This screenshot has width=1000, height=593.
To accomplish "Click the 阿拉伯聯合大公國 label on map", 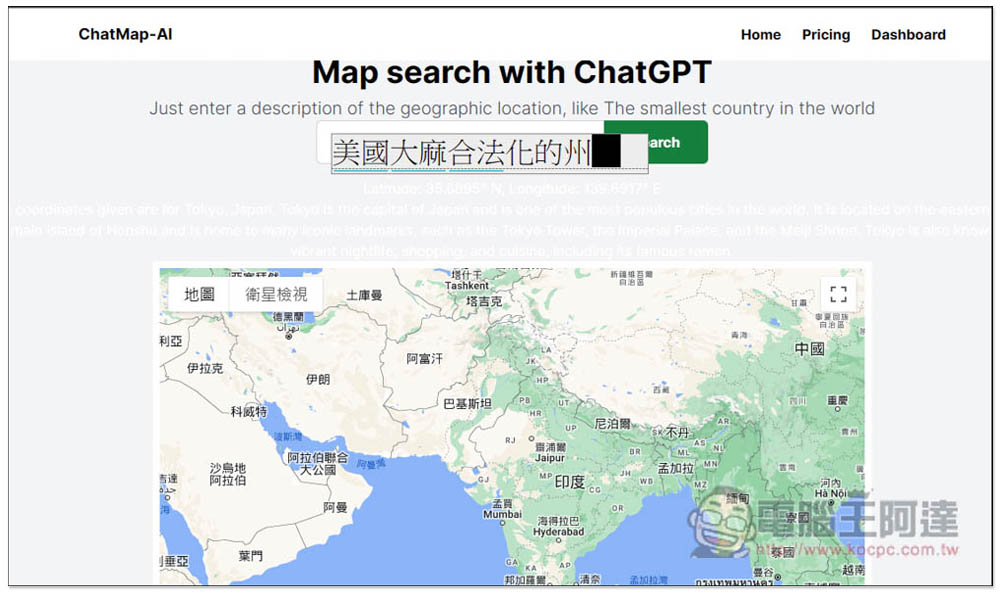I will 318,464.
